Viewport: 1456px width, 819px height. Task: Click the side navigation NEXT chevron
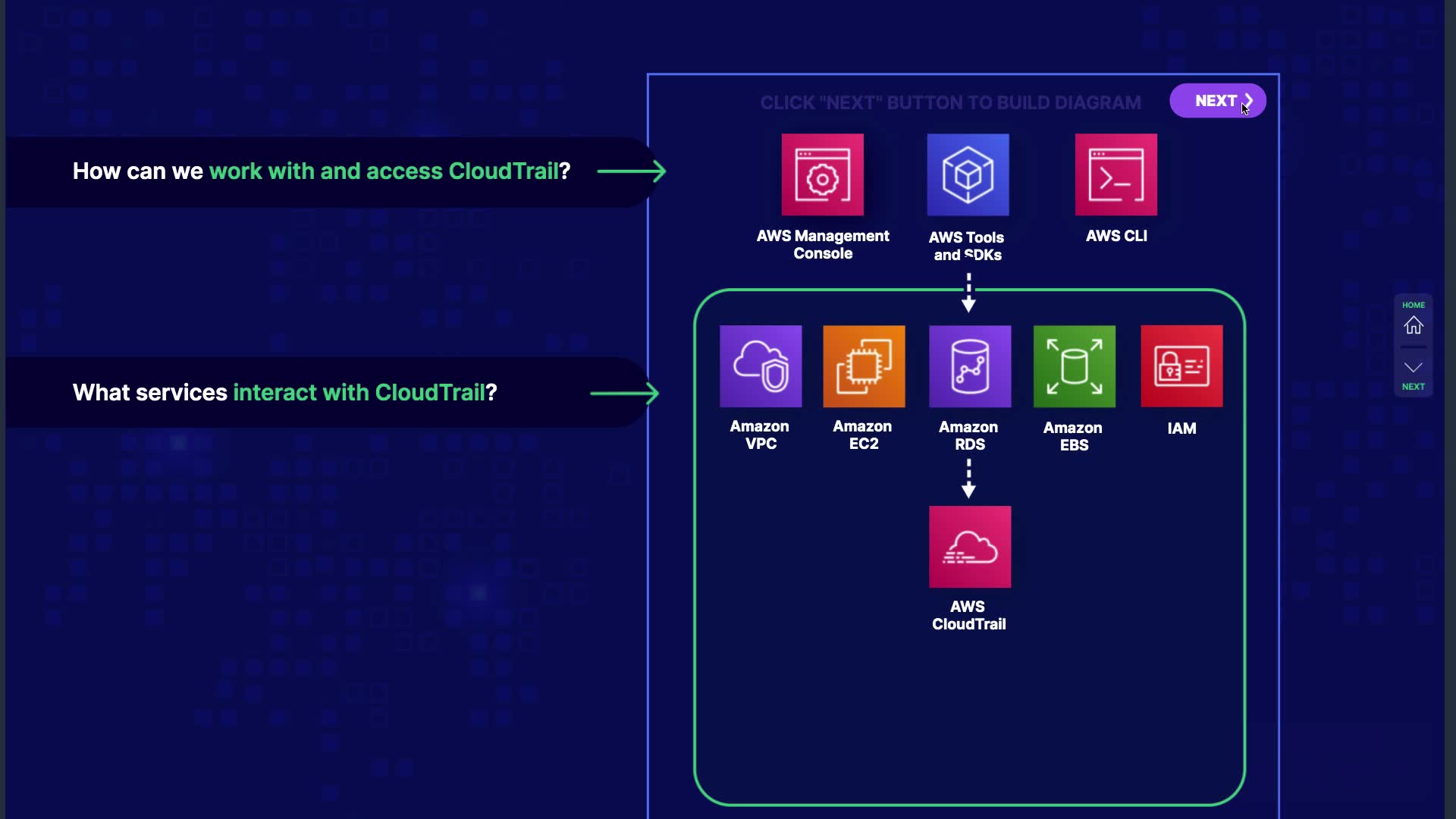pos(1413,369)
